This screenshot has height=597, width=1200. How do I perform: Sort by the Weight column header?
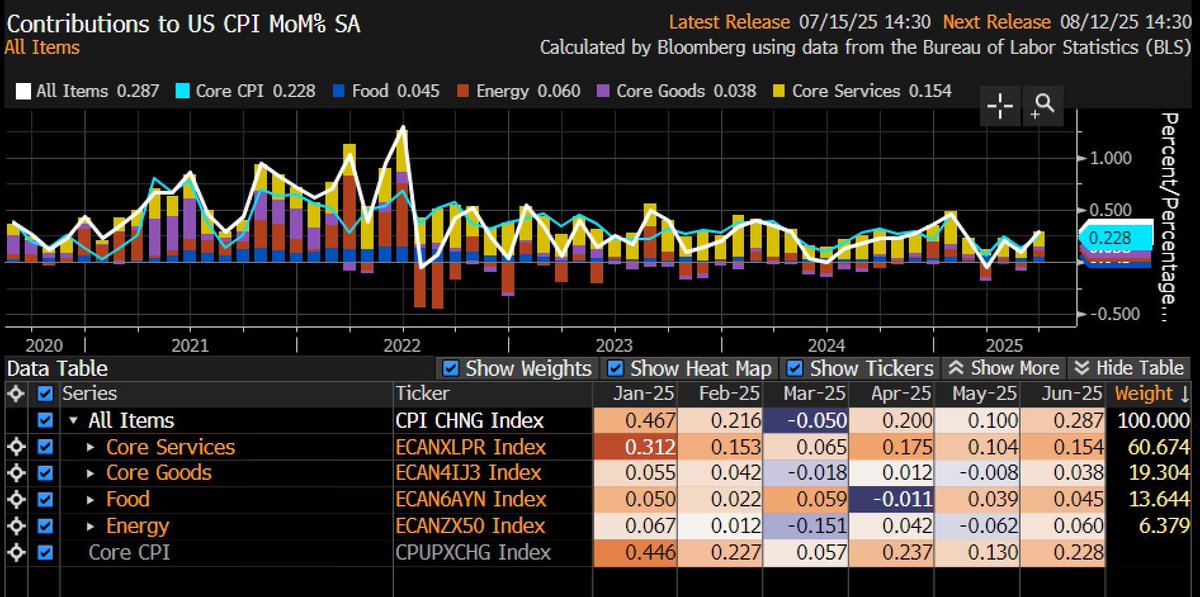click(x=1150, y=394)
